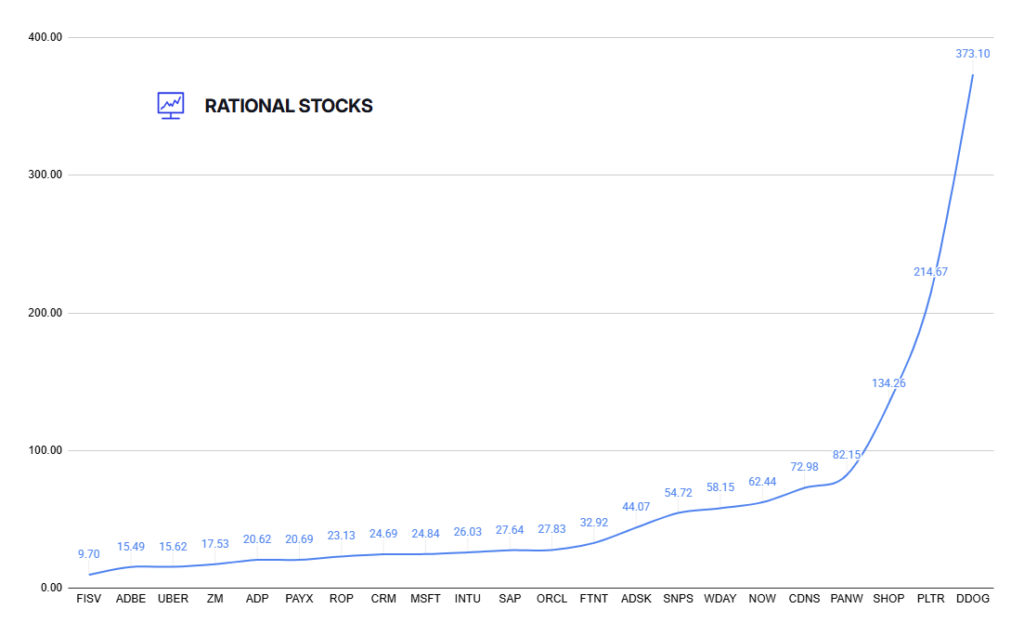
Task: Select the 214.67 data point value
Action: coord(930,271)
